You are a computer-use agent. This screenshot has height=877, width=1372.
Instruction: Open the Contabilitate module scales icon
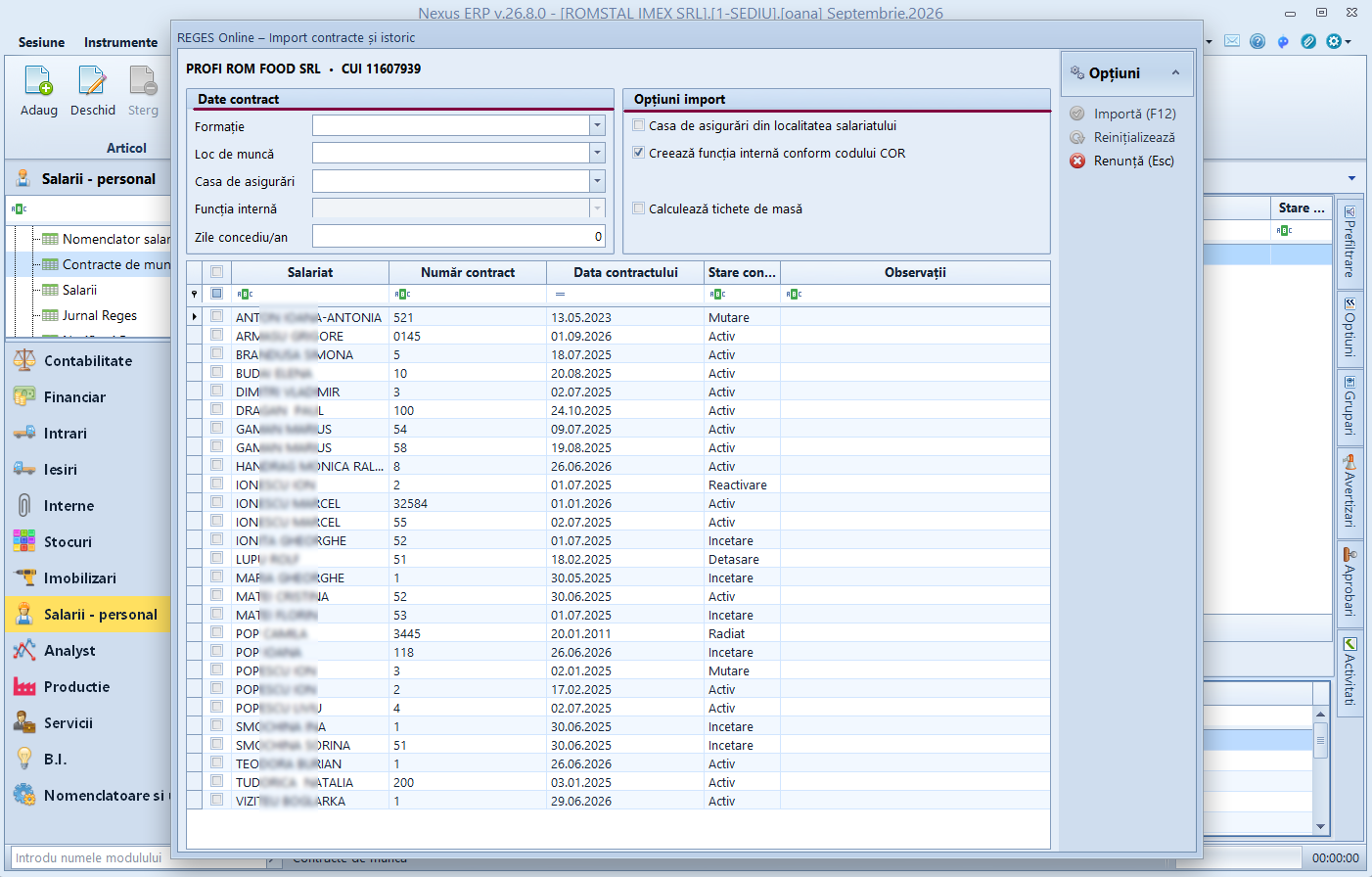coord(24,360)
